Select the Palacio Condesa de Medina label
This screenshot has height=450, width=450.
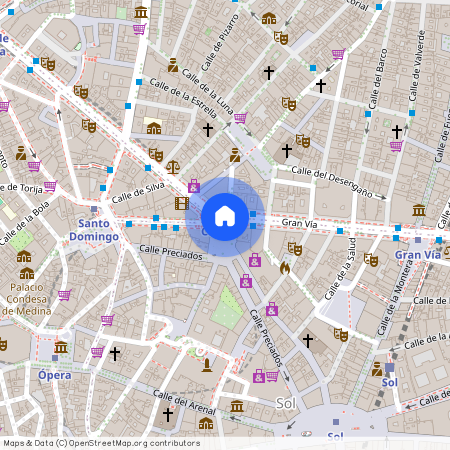point(26,299)
